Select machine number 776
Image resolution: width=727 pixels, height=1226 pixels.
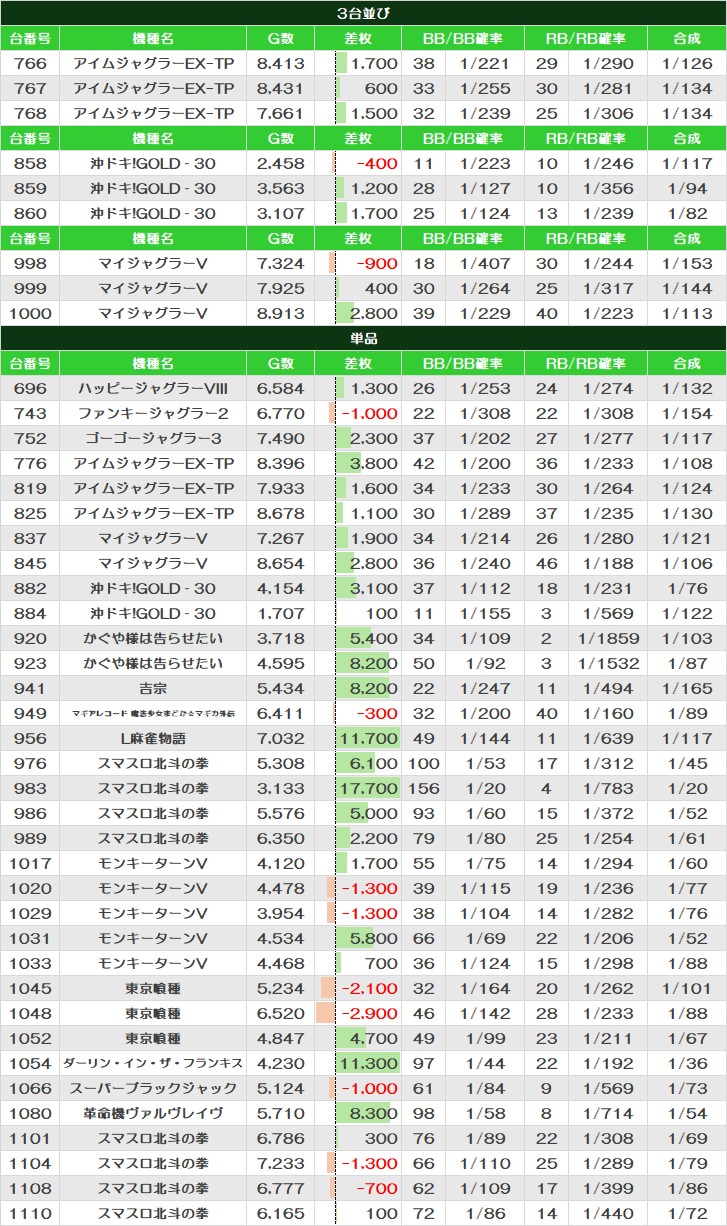point(30,463)
